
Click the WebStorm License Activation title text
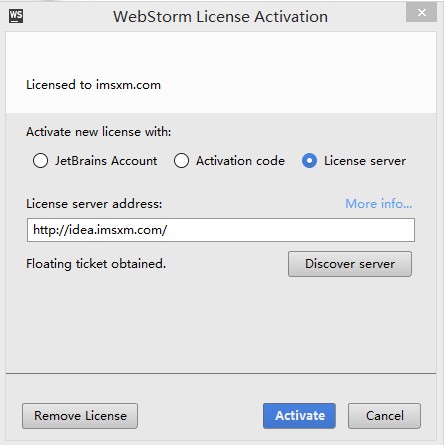pos(220,17)
